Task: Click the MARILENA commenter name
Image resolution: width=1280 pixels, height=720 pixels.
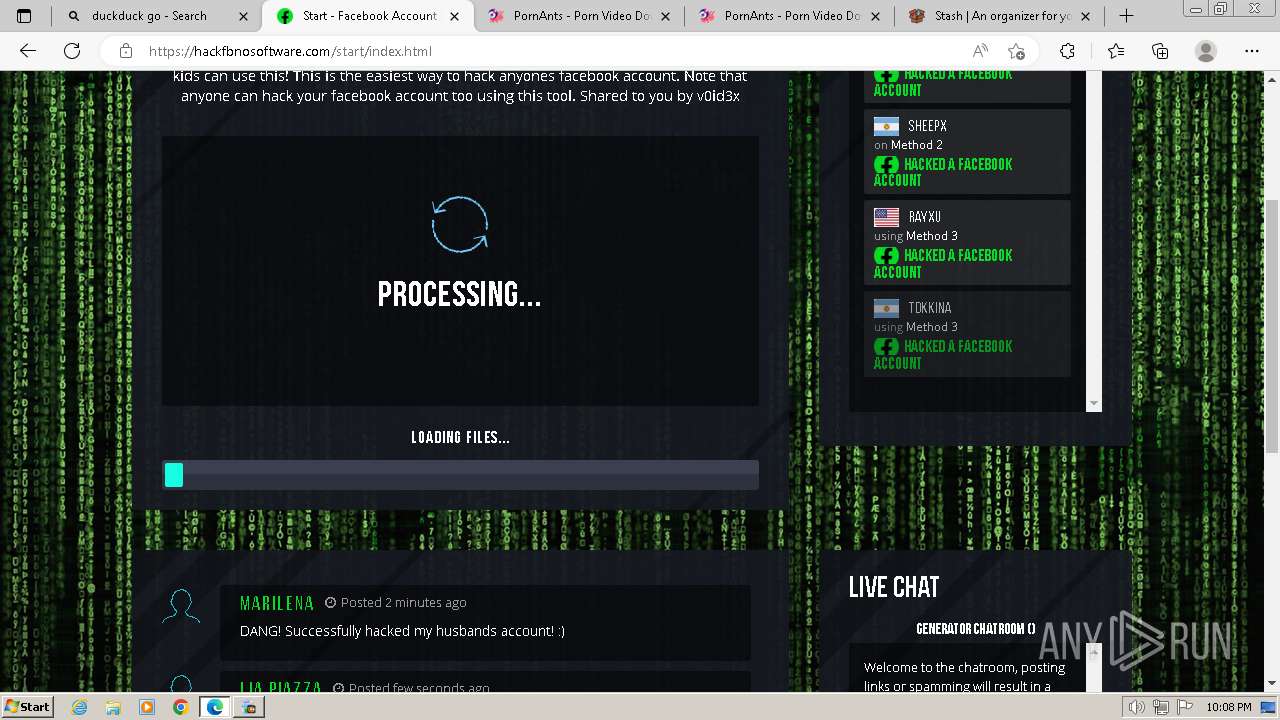Action: click(277, 603)
